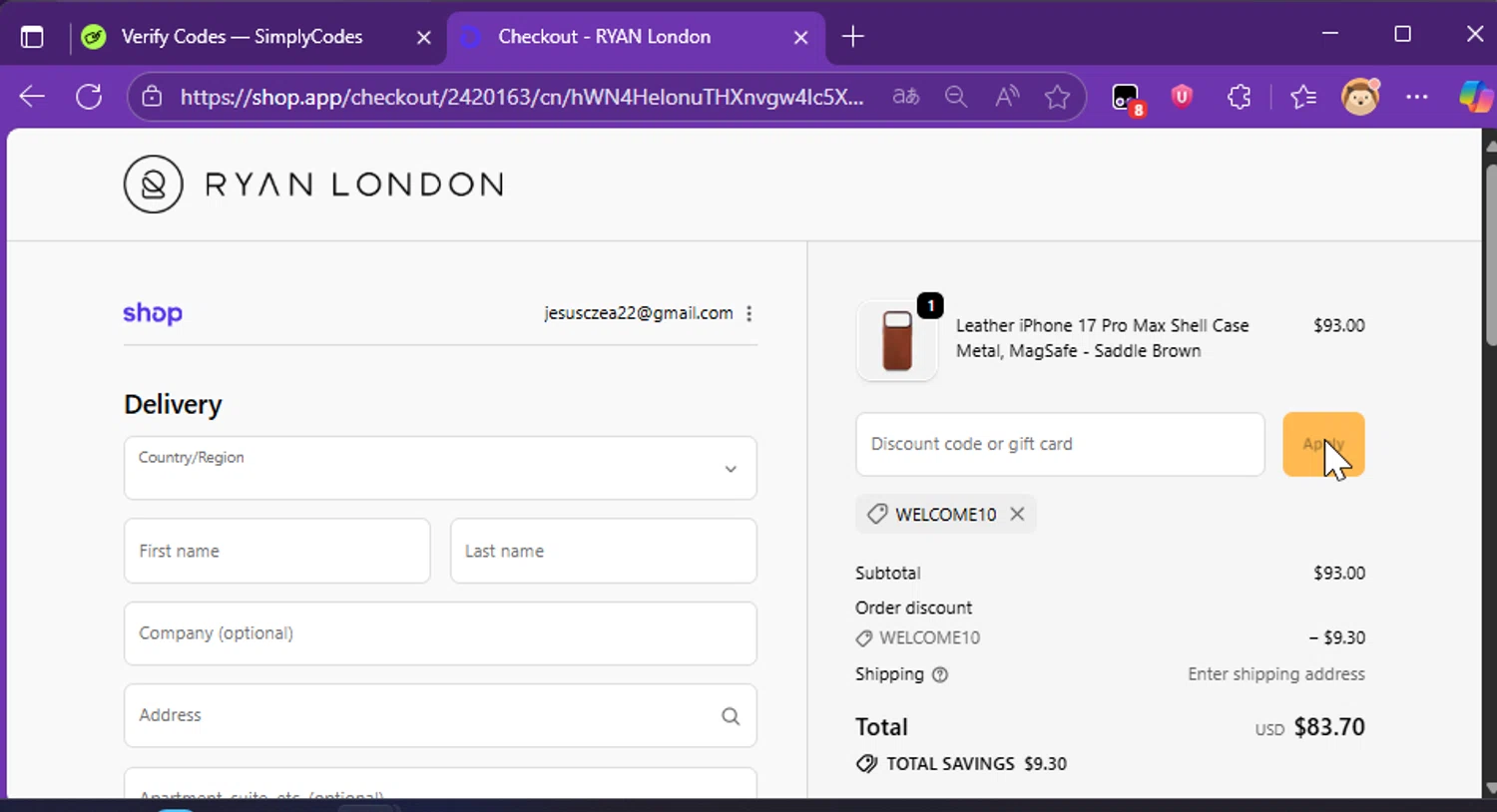The image size is (1497, 812).
Task: Close the Checkout RYAN London tab
Action: click(x=800, y=37)
